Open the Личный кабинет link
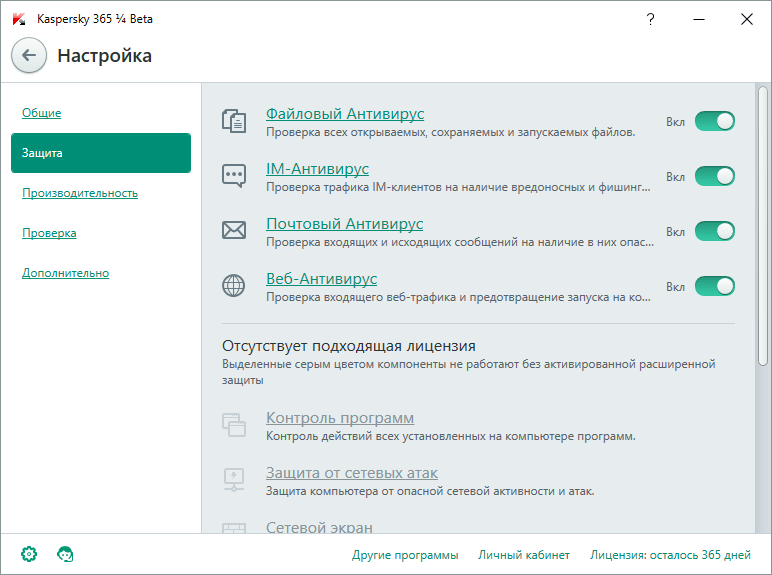Screen dimensions: 772x575 (524, 555)
